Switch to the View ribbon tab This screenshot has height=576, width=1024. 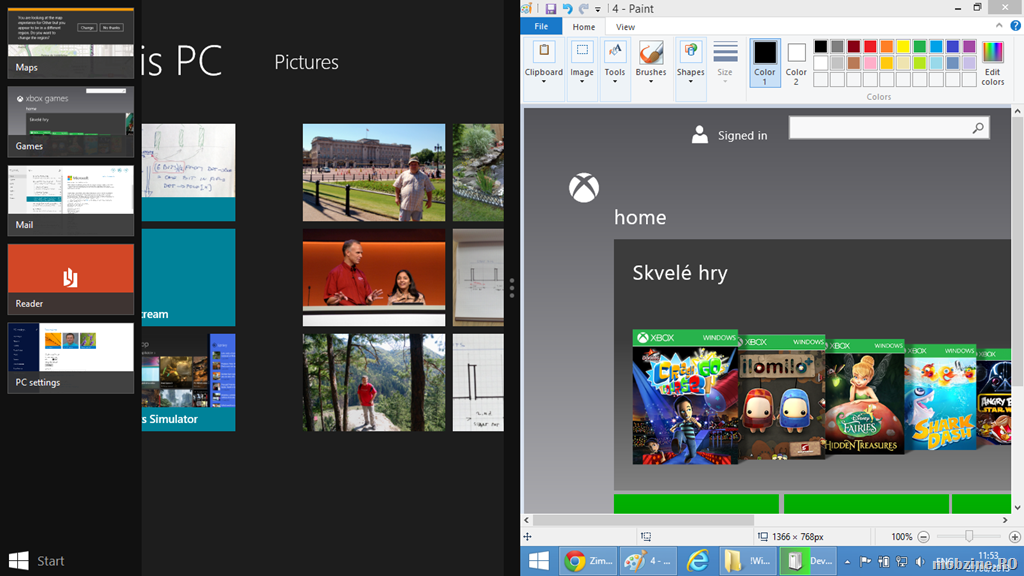tap(625, 27)
